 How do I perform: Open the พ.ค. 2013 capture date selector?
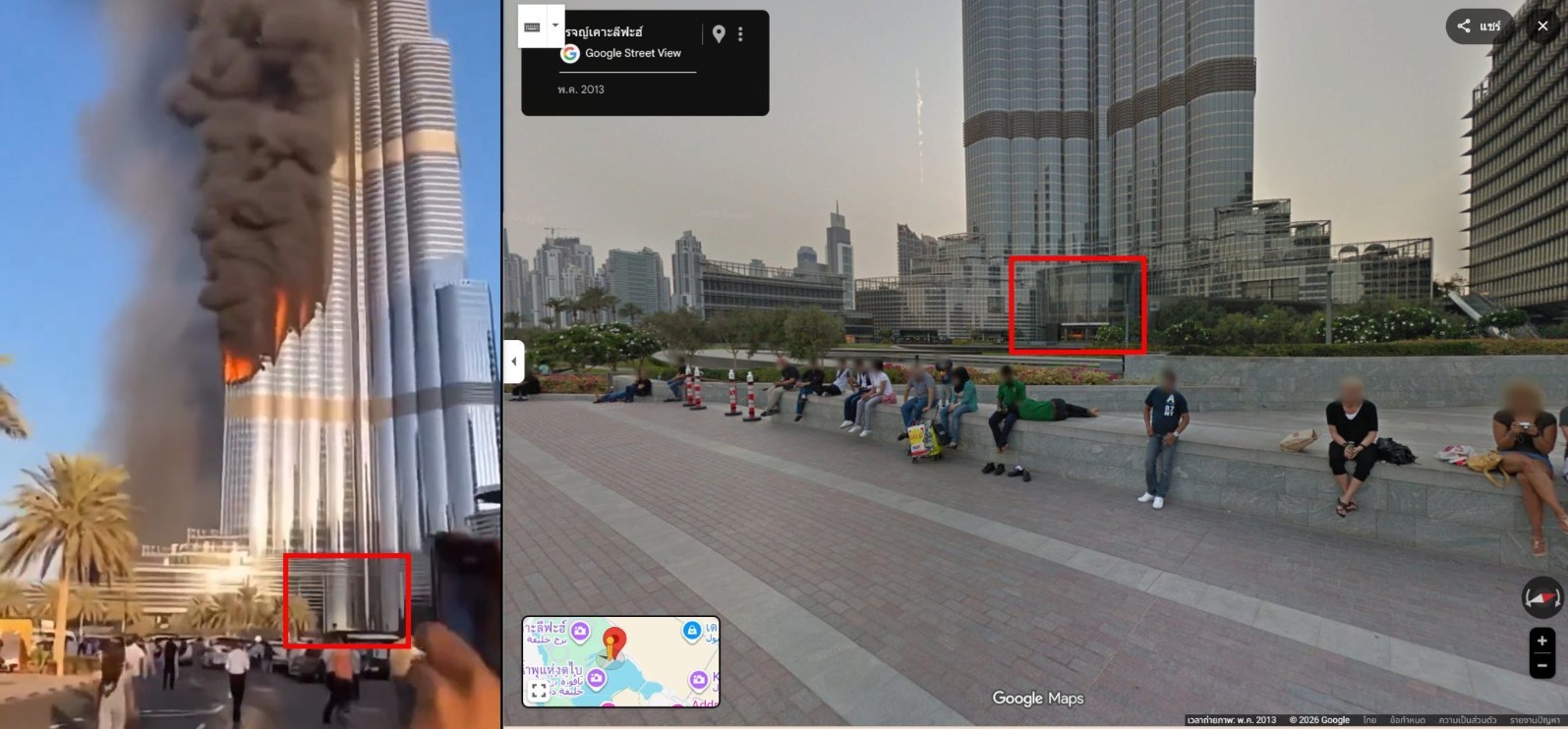pyautogui.click(x=581, y=89)
